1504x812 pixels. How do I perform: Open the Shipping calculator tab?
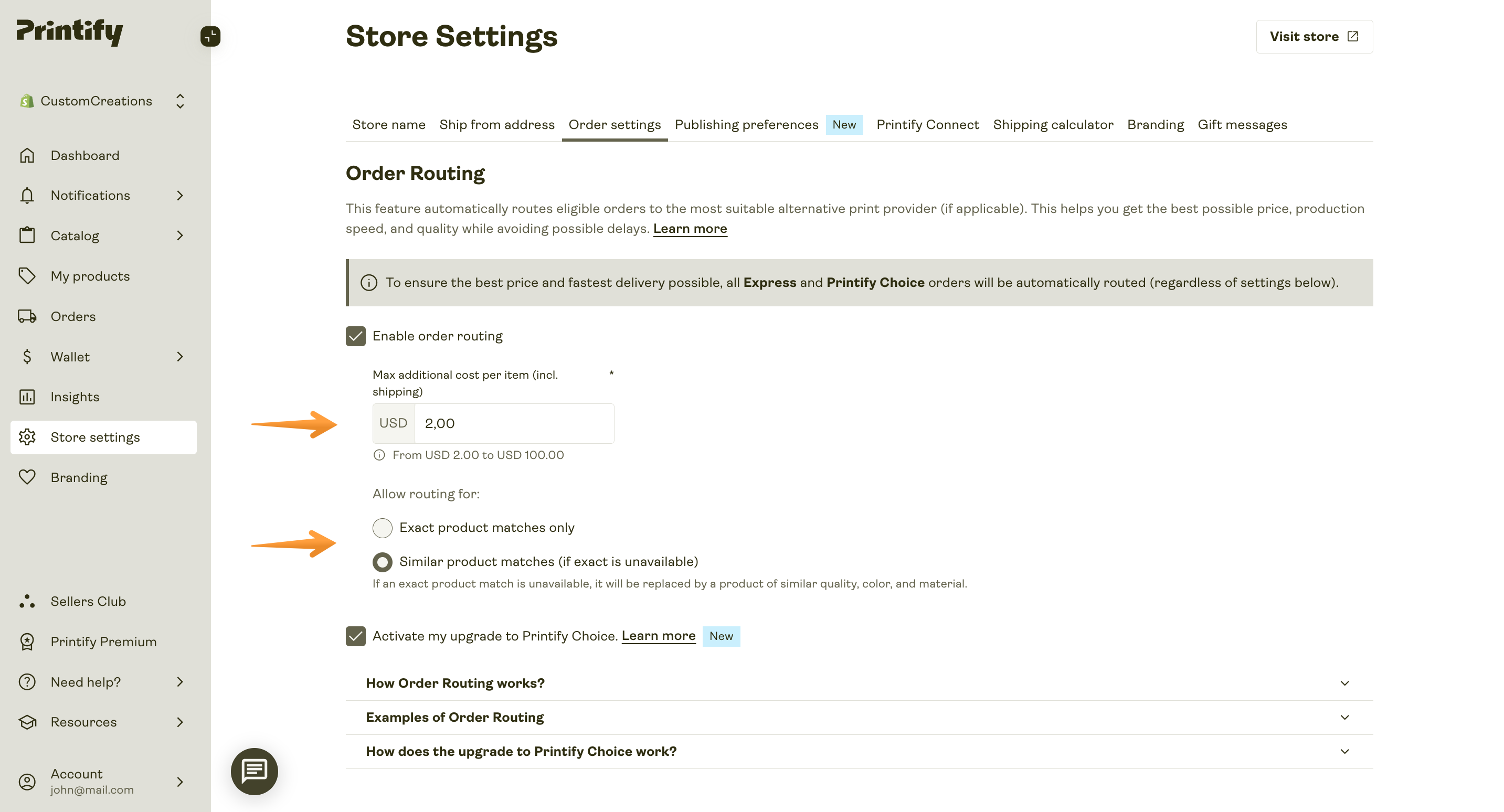coord(1053,124)
